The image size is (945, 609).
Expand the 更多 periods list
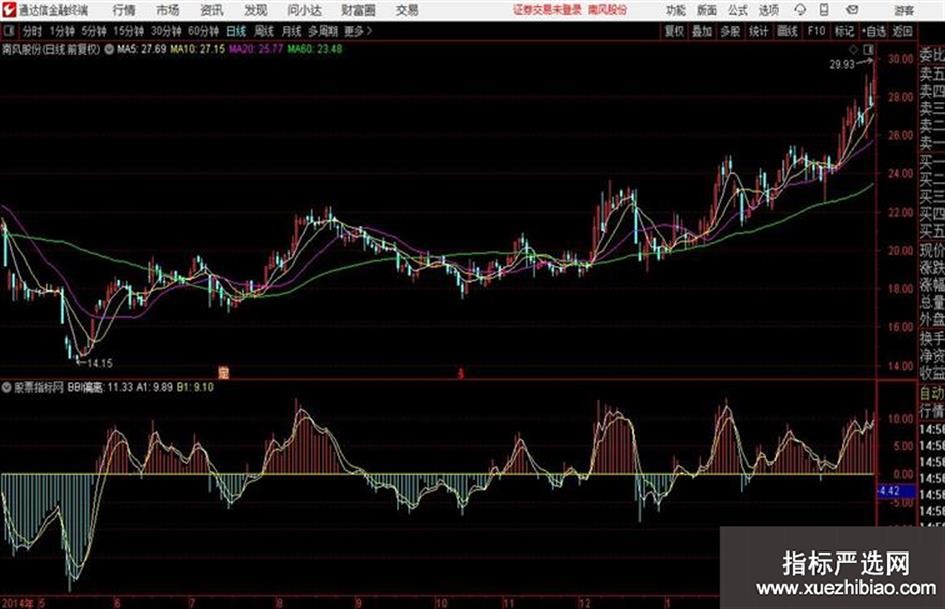tap(358, 31)
